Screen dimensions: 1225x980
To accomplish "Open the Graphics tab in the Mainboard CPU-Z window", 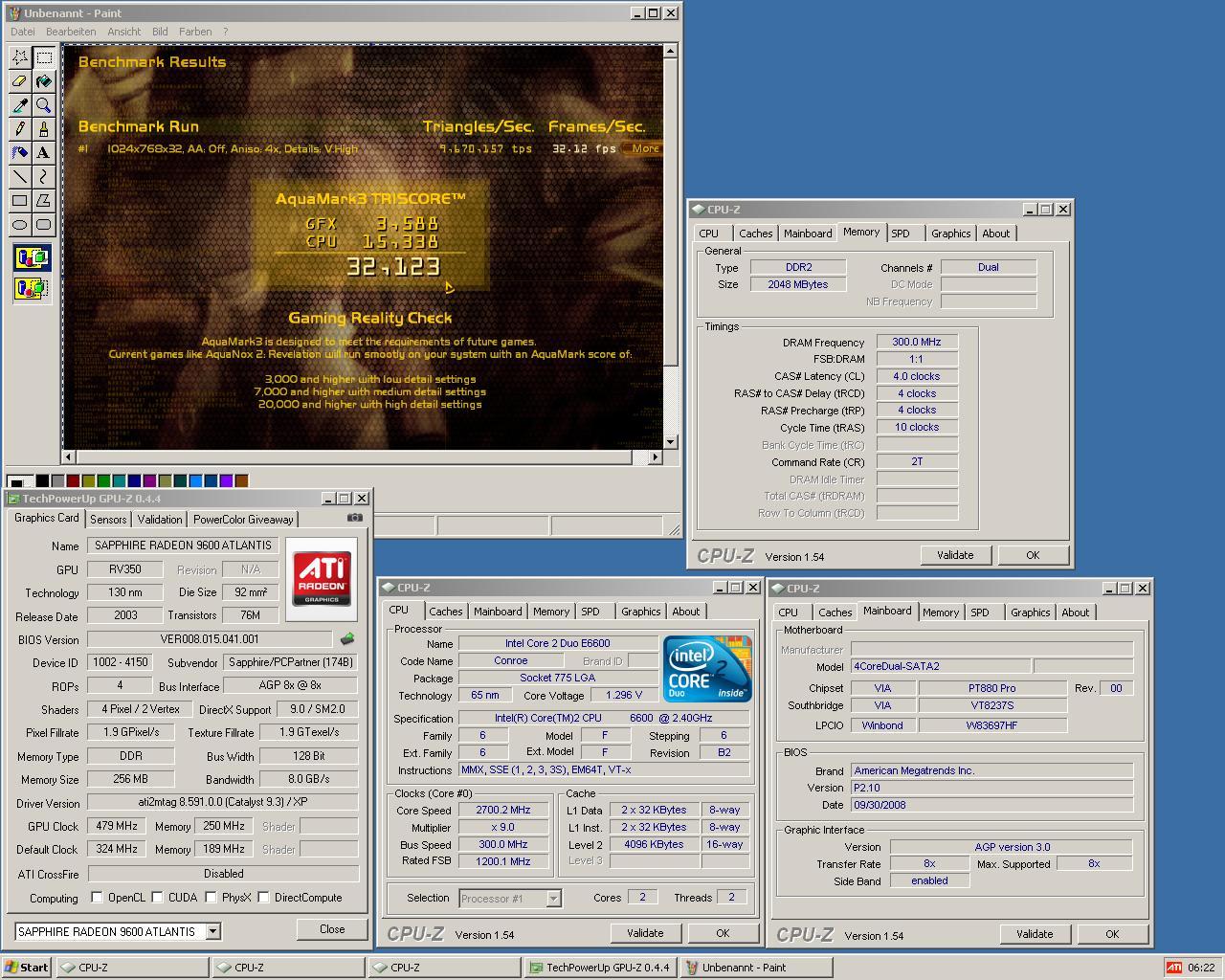I will coord(1030,612).
